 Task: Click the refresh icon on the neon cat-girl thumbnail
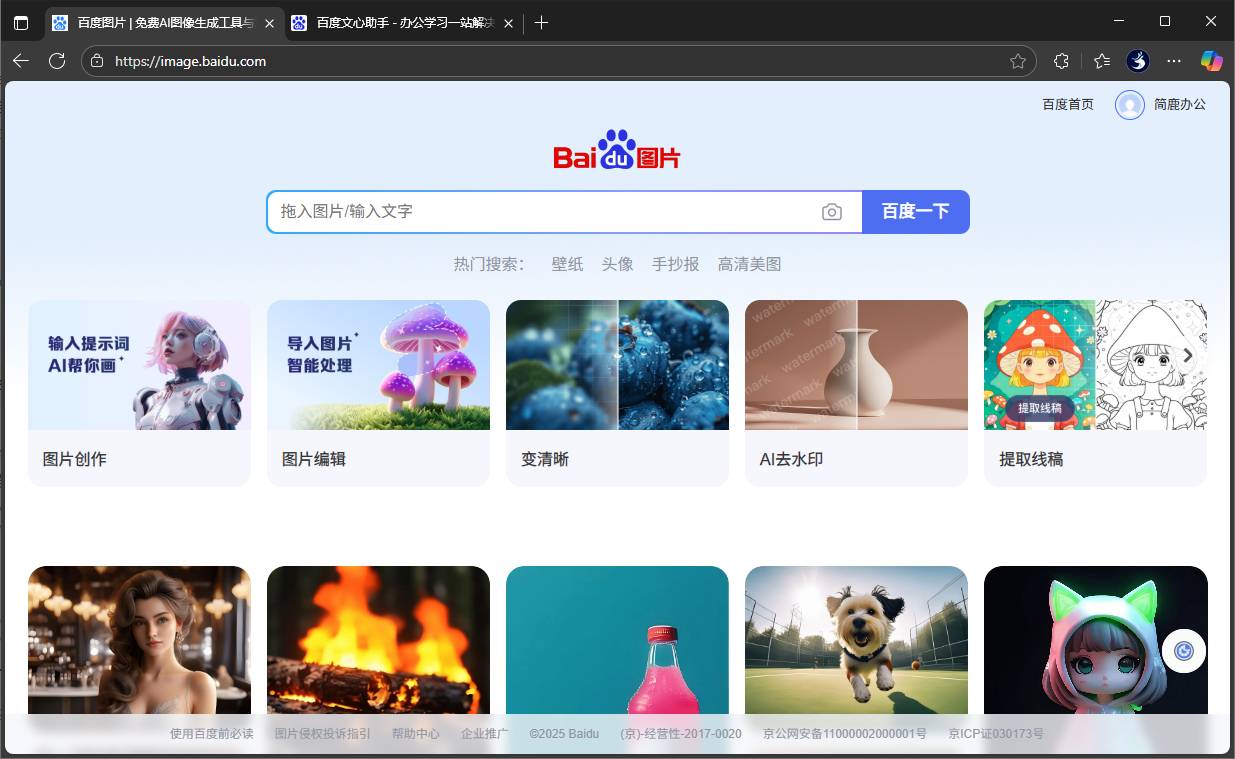[1183, 651]
